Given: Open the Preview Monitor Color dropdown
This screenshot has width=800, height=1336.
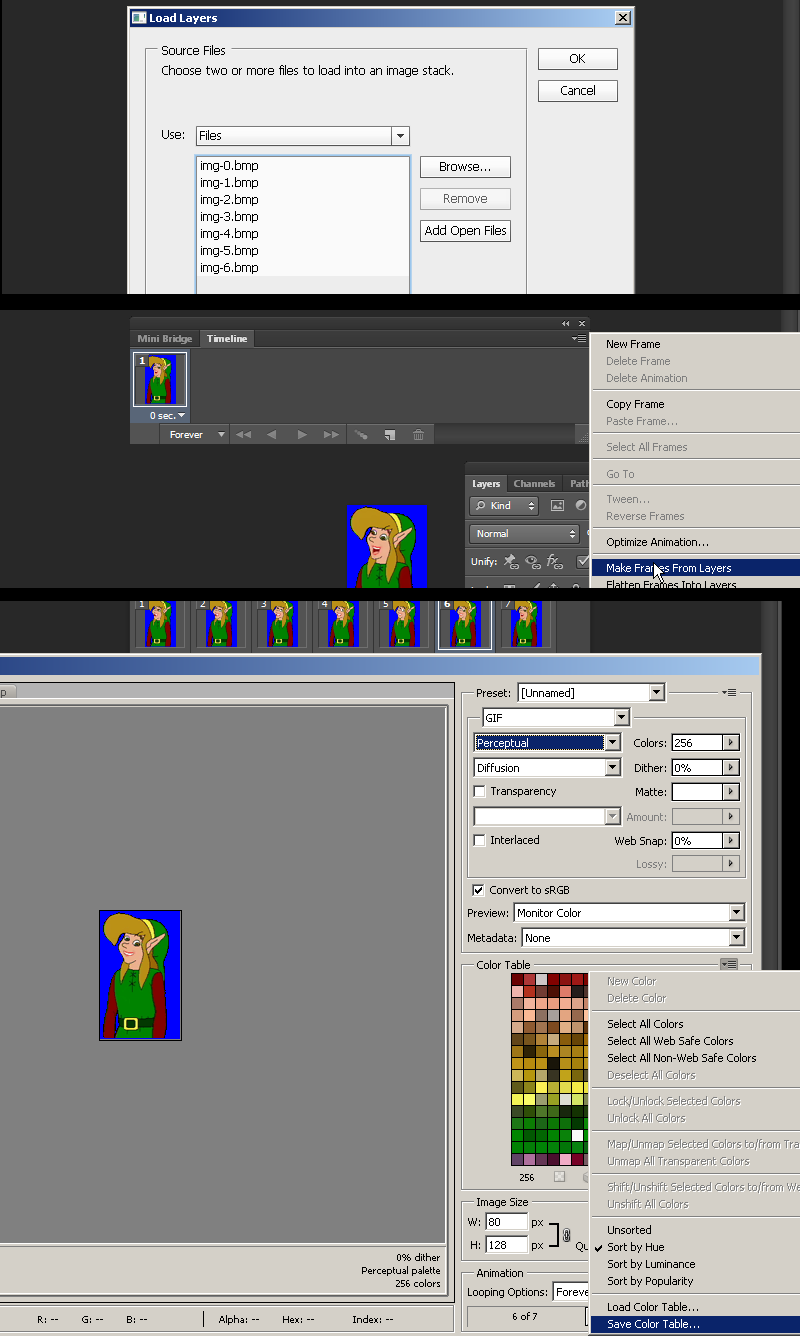Looking at the screenshot, I should point(736,913).
